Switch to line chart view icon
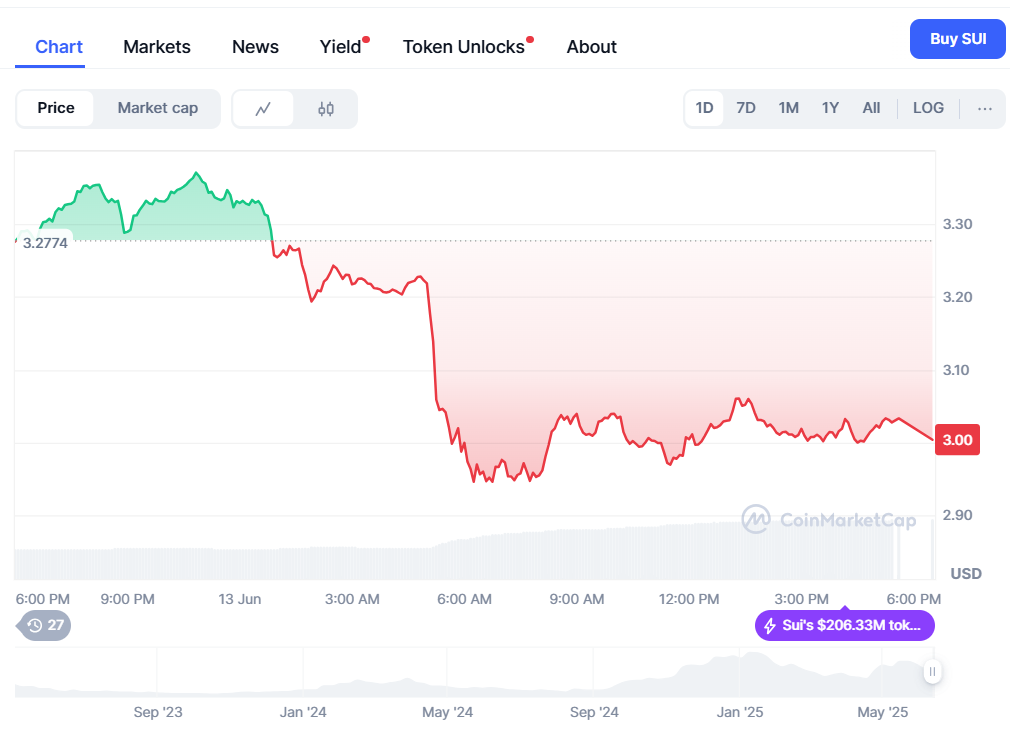1010x735 pixels. (x=263, y=109)
